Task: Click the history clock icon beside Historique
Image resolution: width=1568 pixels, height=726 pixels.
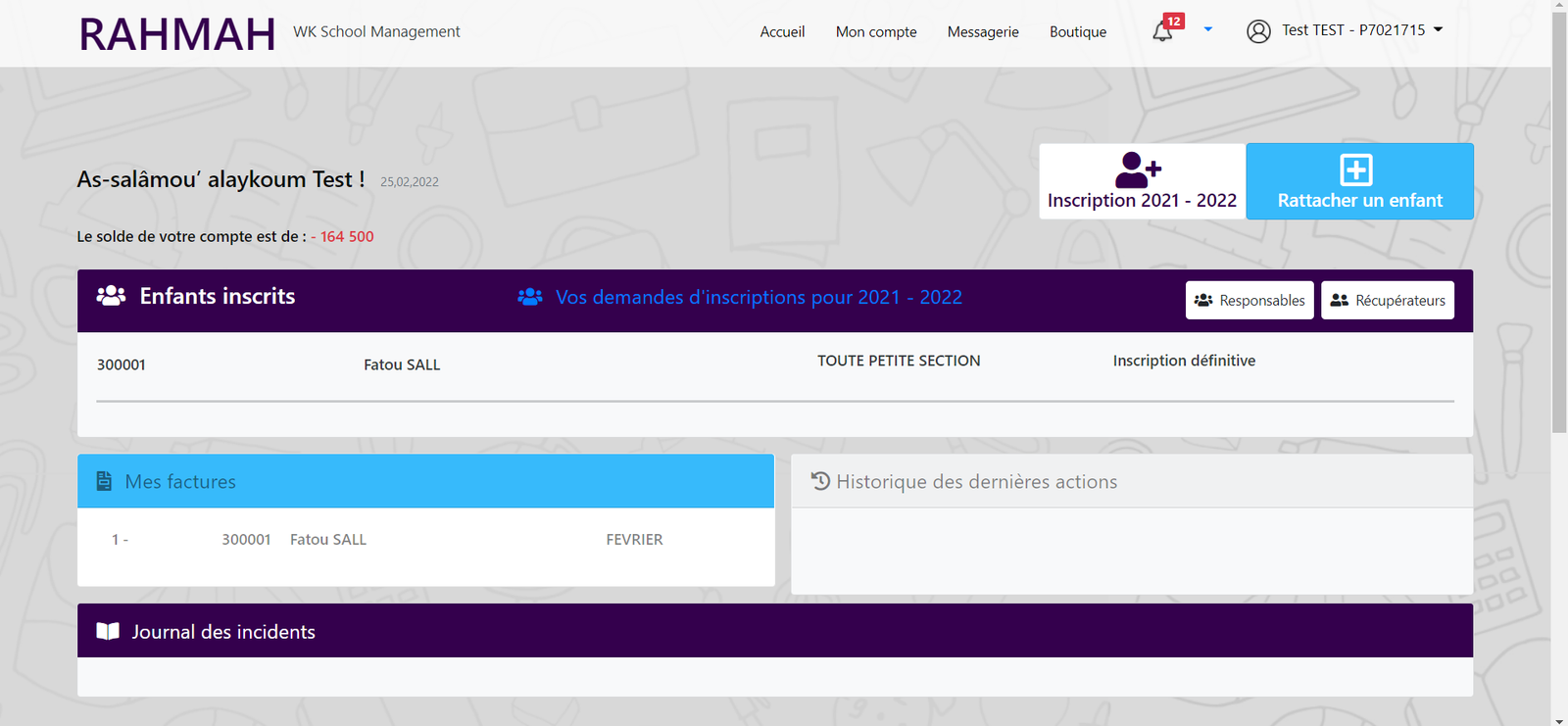Action: point(820,481)
